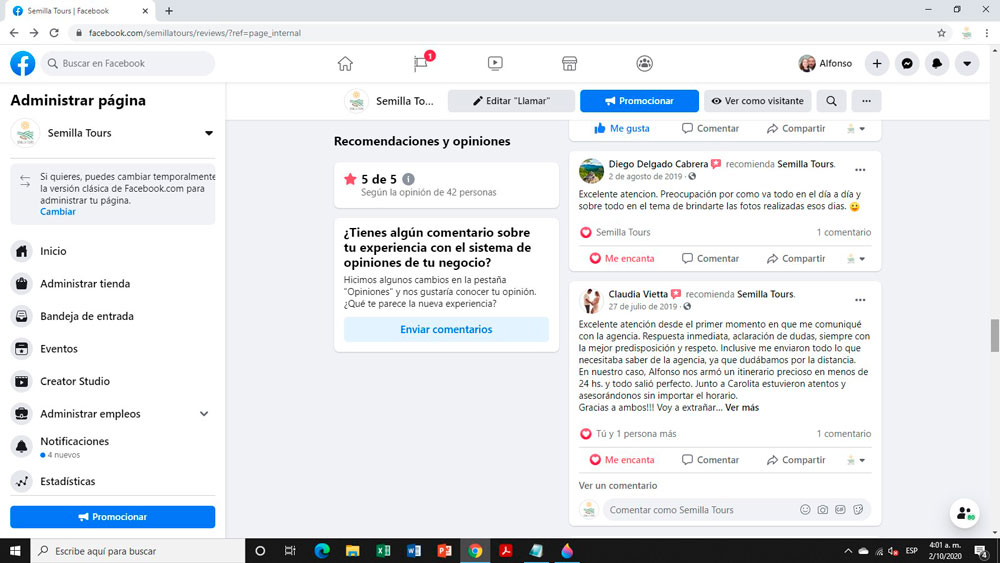This screenshot has width=1000, height=563.
Task: Search the page with the magnifier button
Action: click(831, 101)
